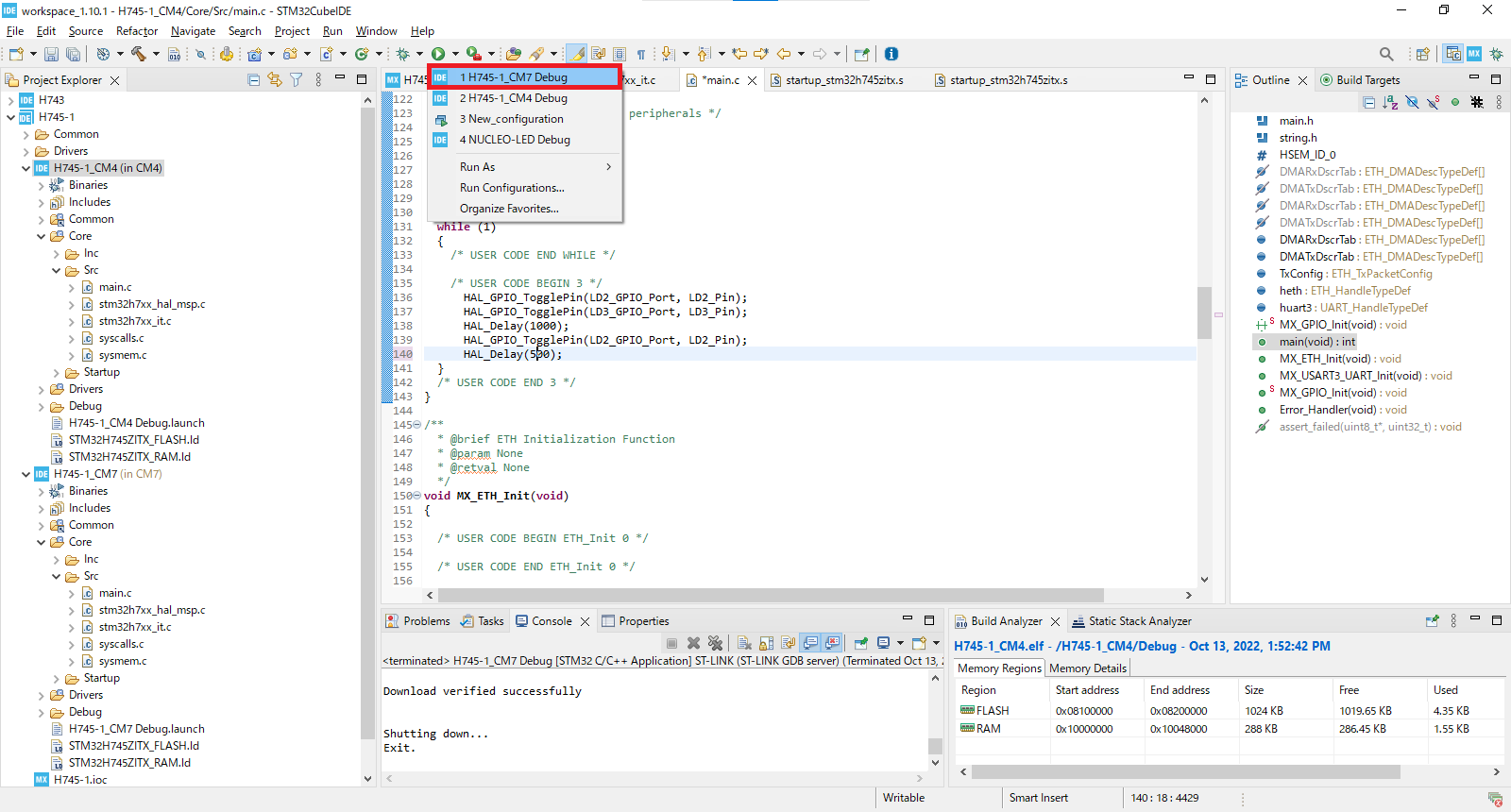This screenshot has width=1511, height=812.
Task: Click the Skip All Breakpoints icon
Action: tap(200, 54)
